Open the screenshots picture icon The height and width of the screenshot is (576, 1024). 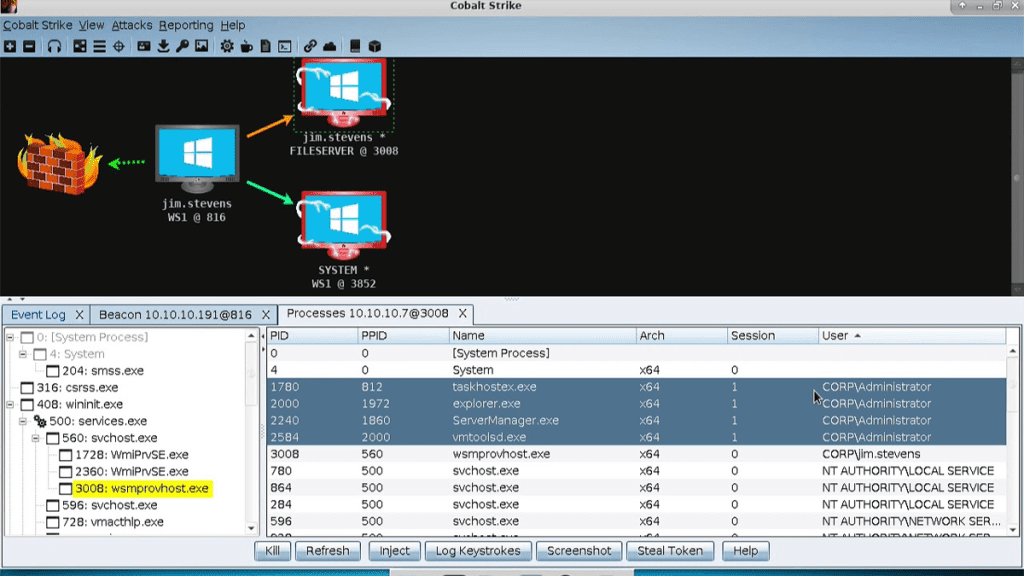point(201,46)
